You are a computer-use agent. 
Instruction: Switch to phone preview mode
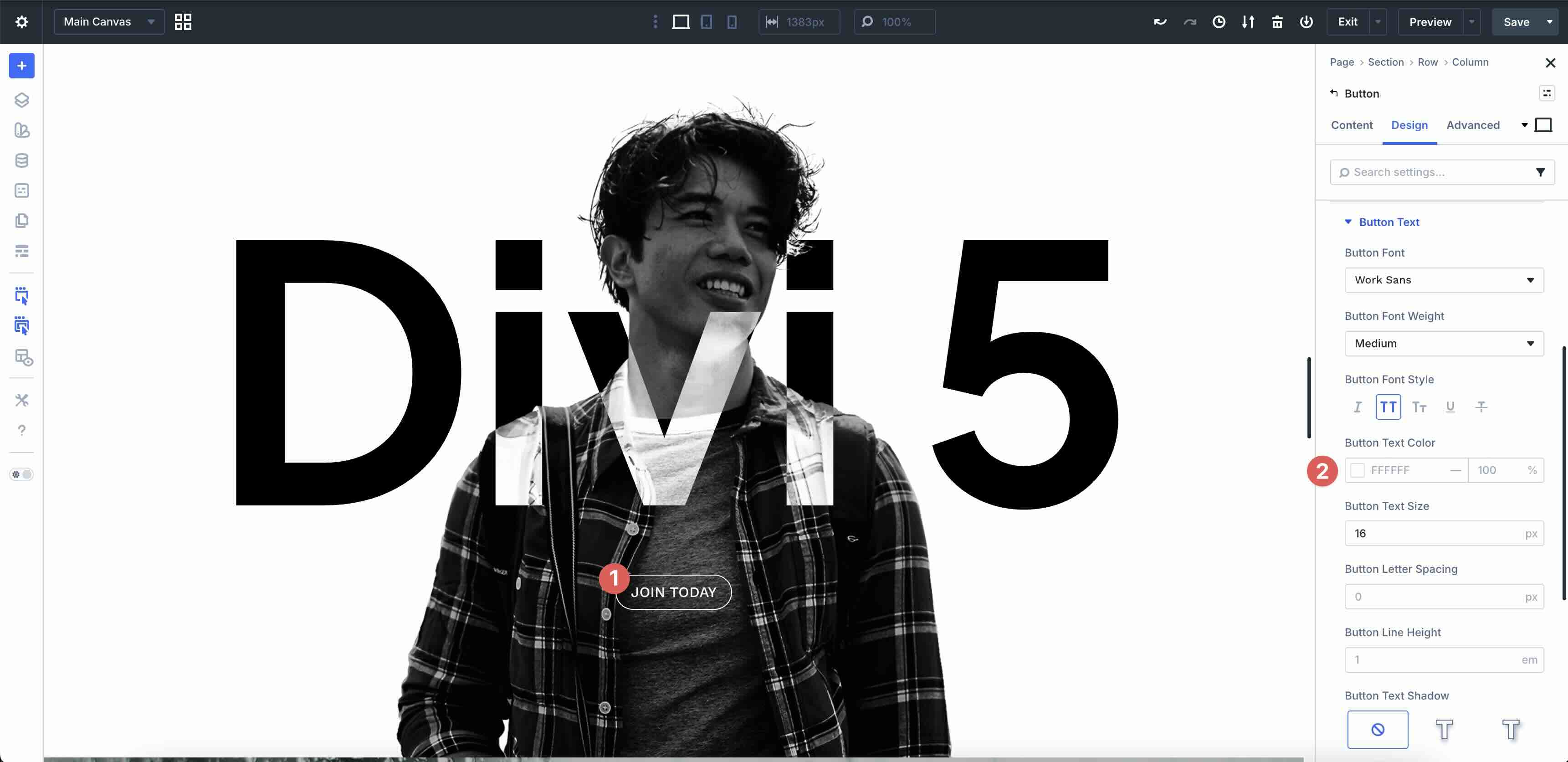coord(732,21)
